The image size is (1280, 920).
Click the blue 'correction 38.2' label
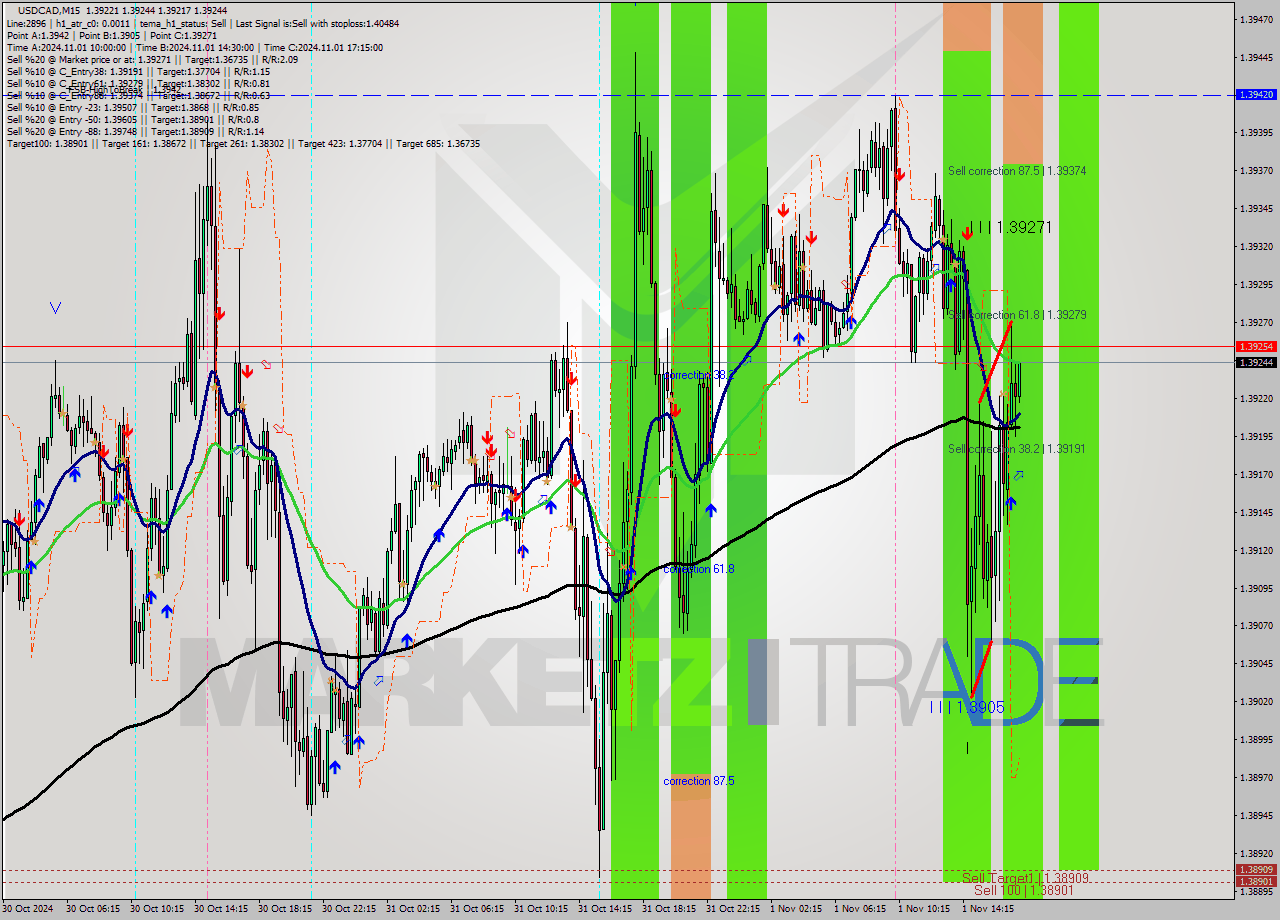pos(699,375)
